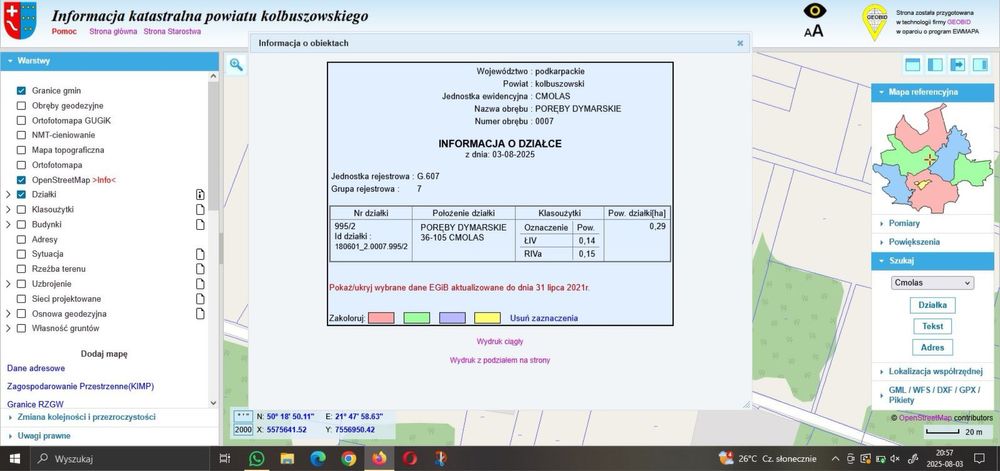Click the Adres search button
1000x471 pixels.
pos(932,347)
